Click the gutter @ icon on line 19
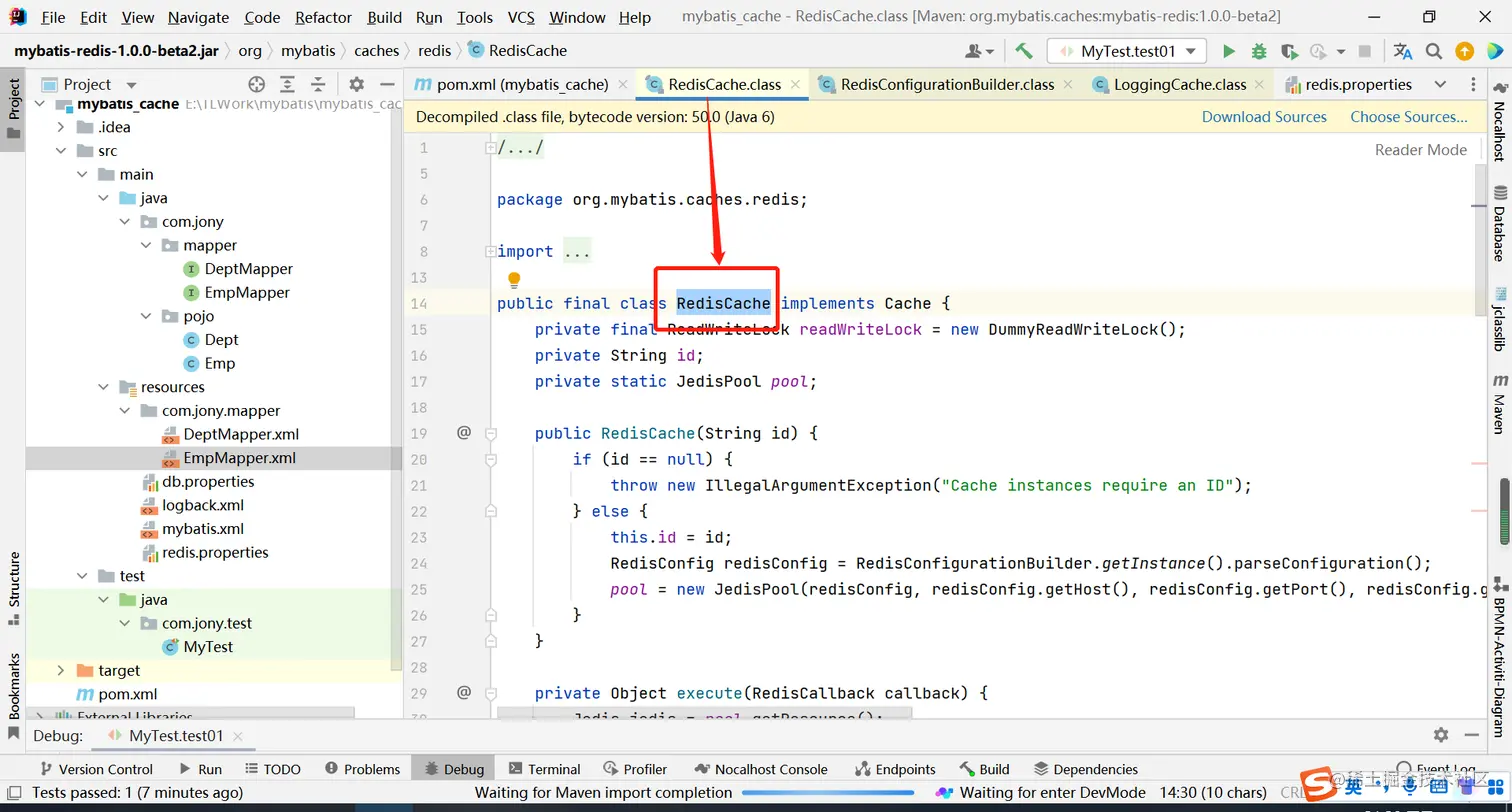Screen dimensions: 1512x812 tap(464, 433)
